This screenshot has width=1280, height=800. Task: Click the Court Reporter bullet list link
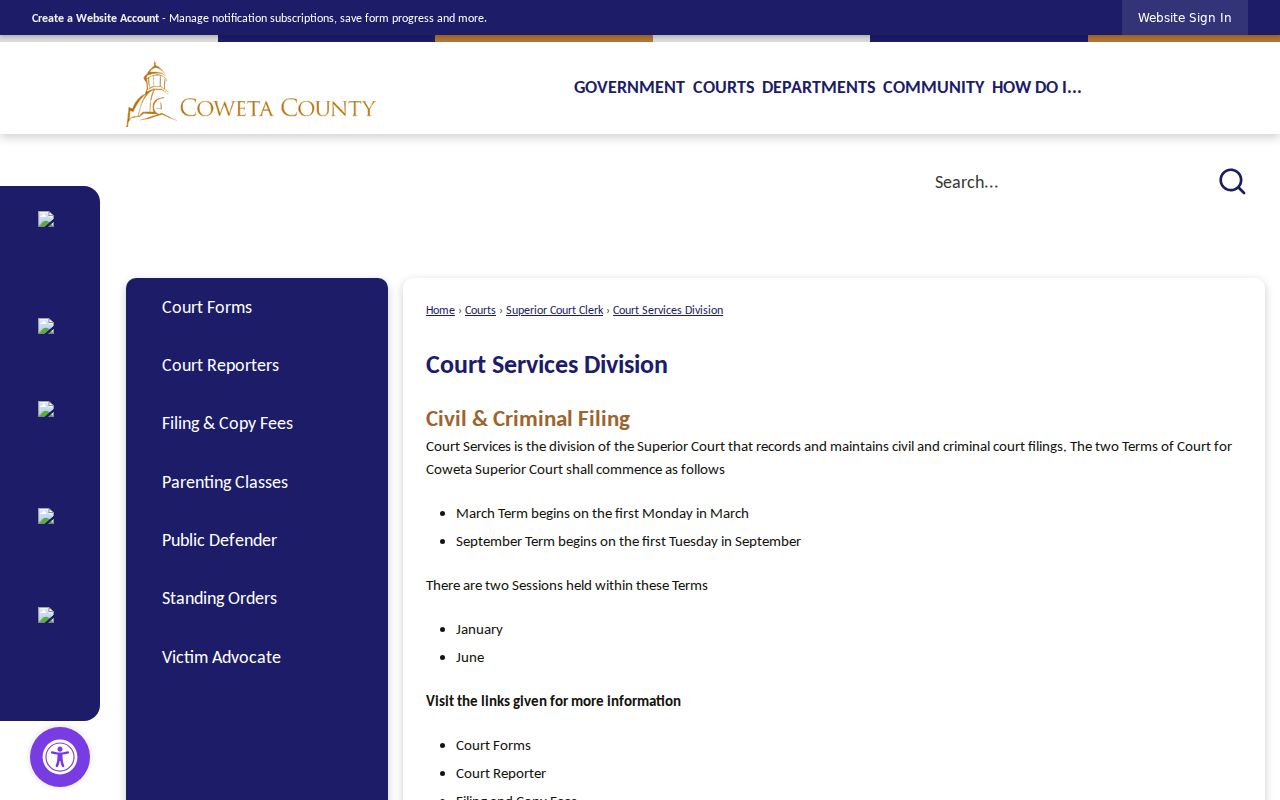pos(501,773)
